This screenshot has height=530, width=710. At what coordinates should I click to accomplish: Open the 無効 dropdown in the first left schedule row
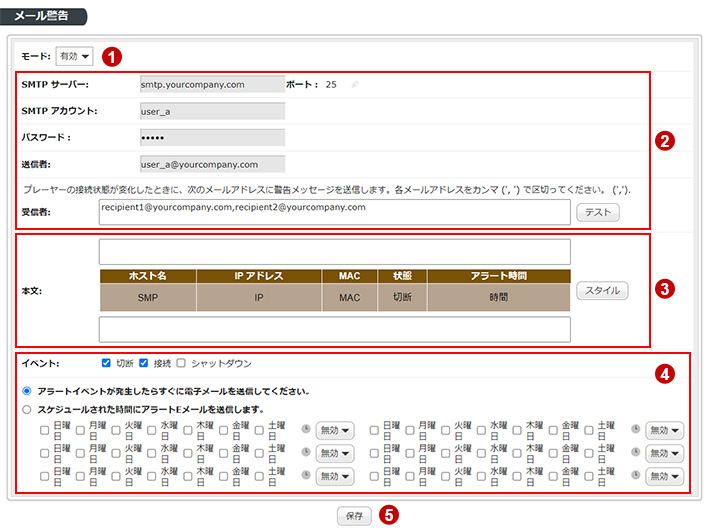coord(334,430)
